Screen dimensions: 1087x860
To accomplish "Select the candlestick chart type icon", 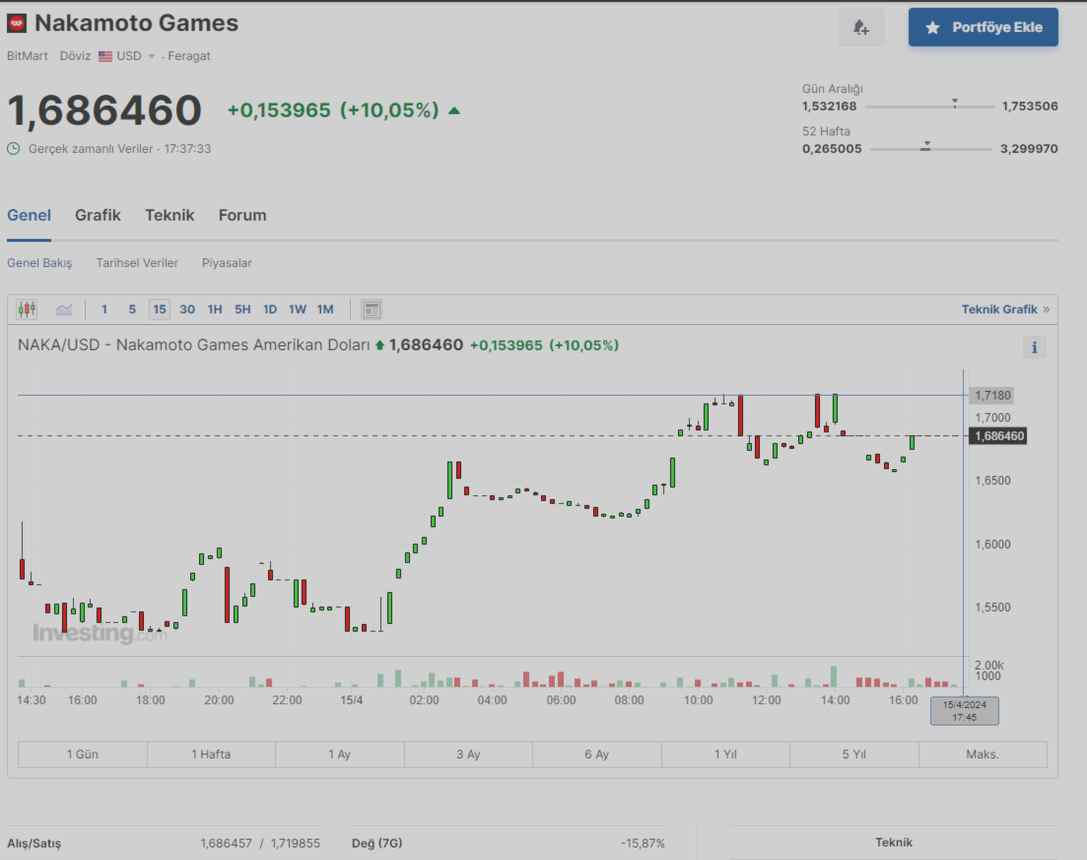I will pos(27,309).
